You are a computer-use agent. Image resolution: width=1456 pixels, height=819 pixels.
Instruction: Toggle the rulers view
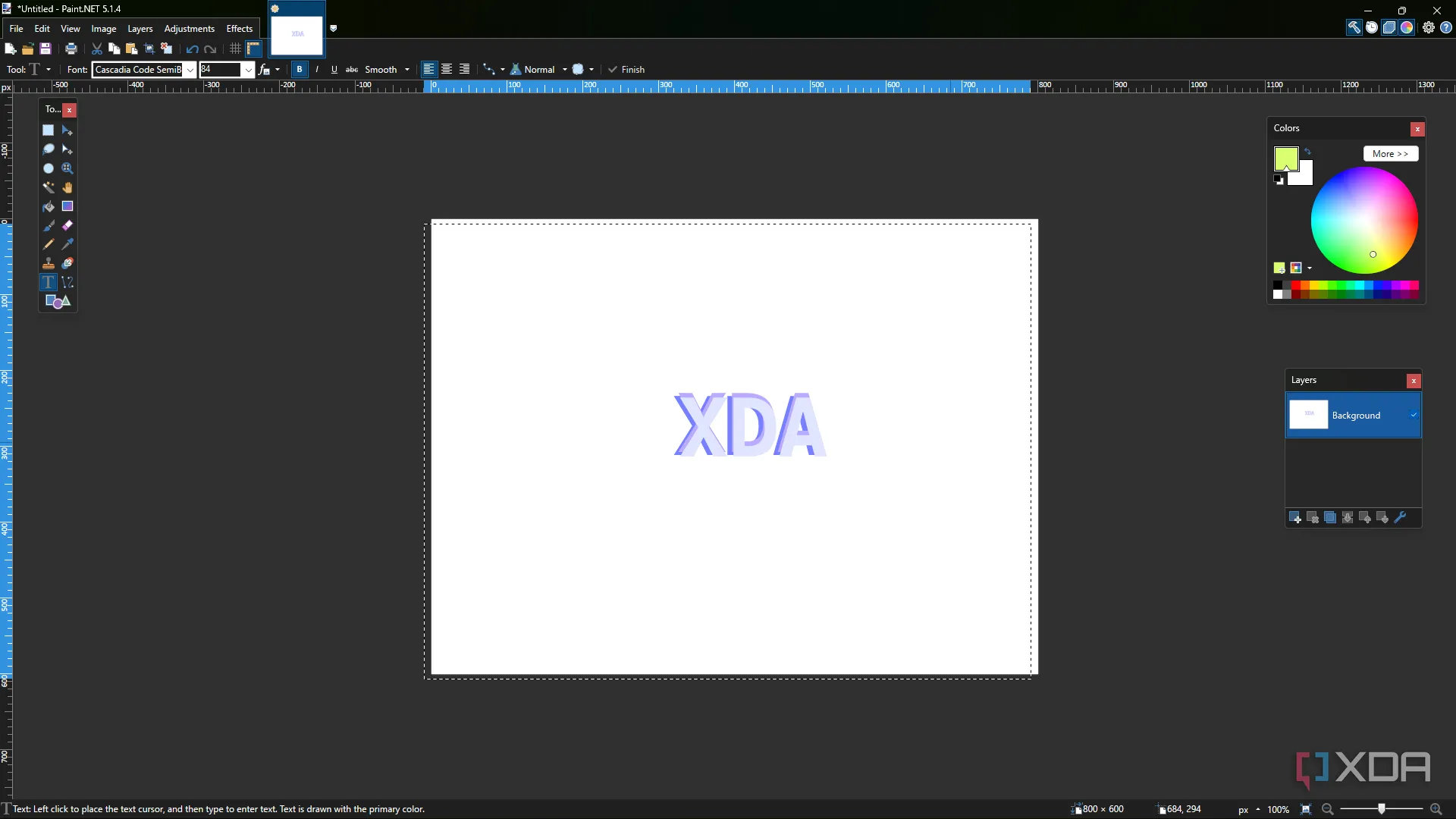pos(254,49)
